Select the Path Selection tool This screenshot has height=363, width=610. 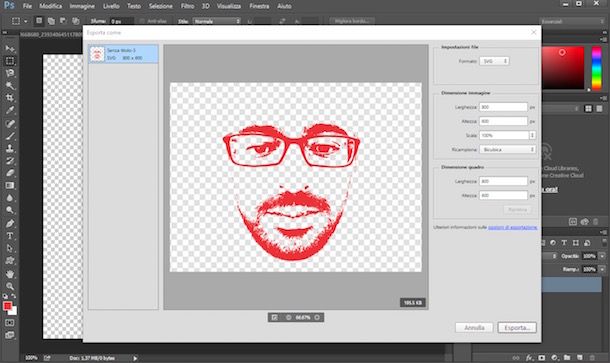pos(10,248)
